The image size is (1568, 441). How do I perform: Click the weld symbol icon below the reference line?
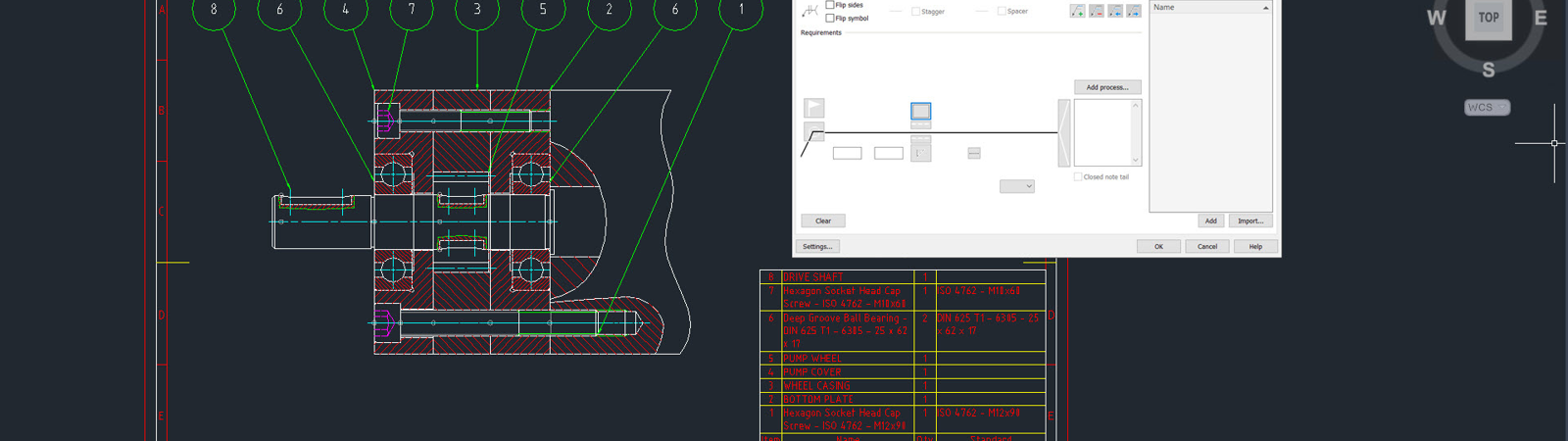pyautogui.click(x=921, y=152)
